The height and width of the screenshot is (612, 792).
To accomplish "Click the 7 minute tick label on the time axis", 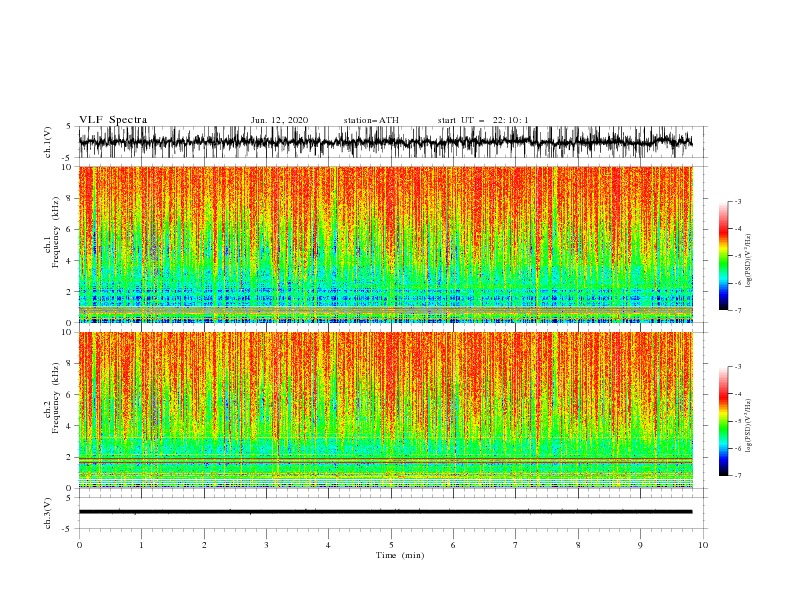I will coord(516,545).
